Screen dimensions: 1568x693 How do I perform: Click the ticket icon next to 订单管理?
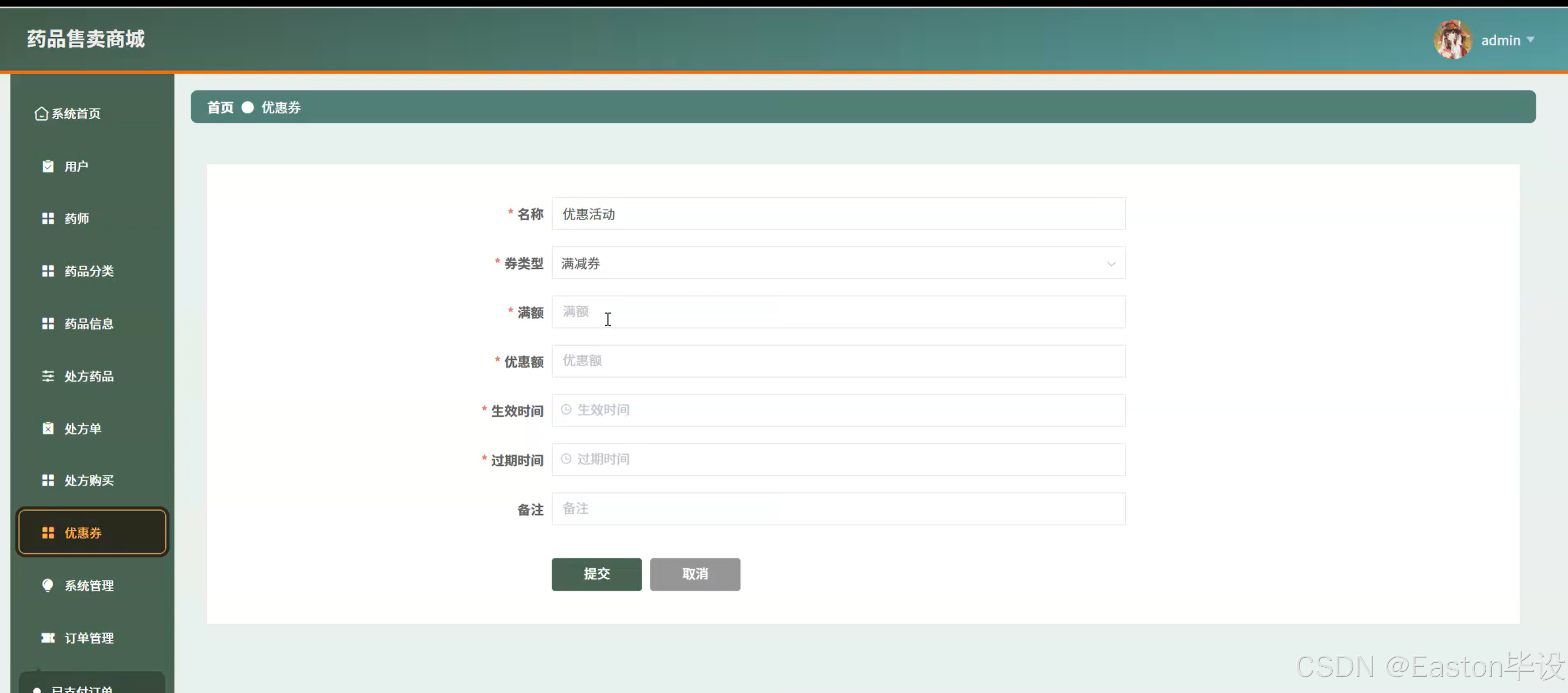click(x=47, y=637)
